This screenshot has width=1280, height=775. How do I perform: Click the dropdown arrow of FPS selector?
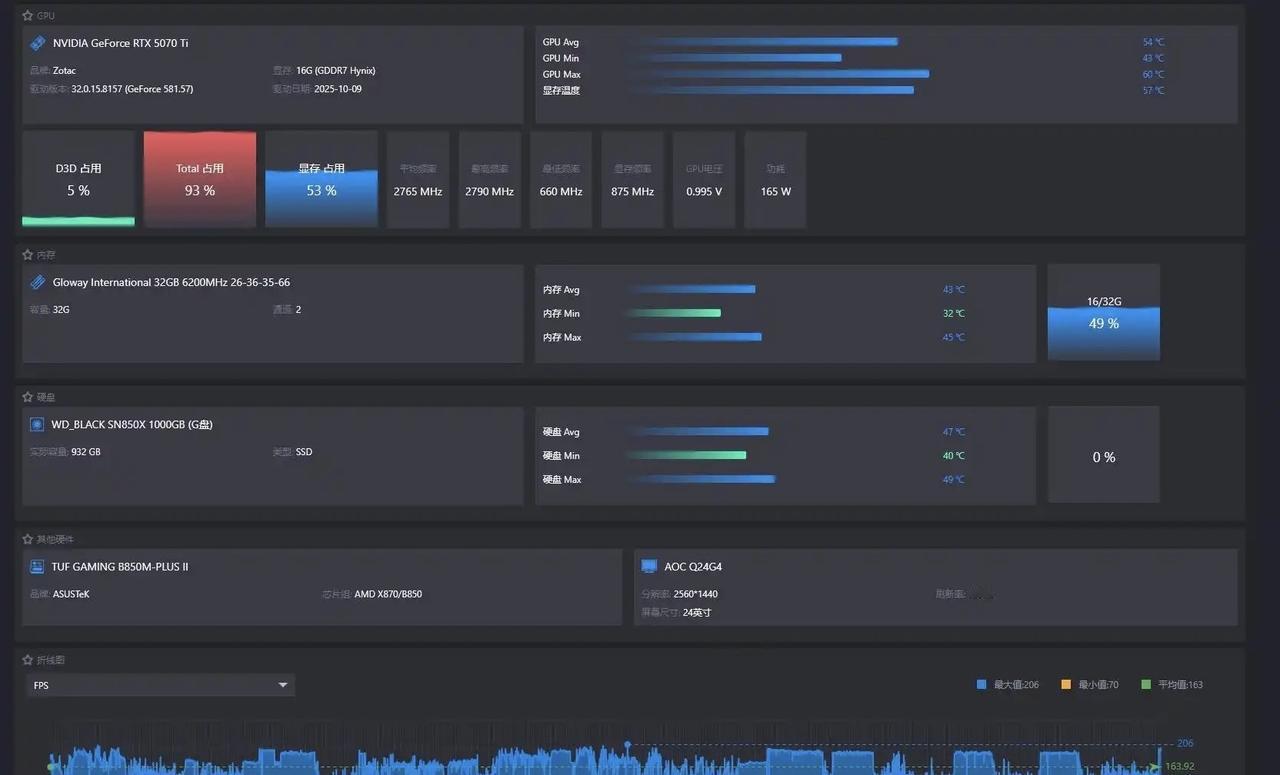[283, 685]
